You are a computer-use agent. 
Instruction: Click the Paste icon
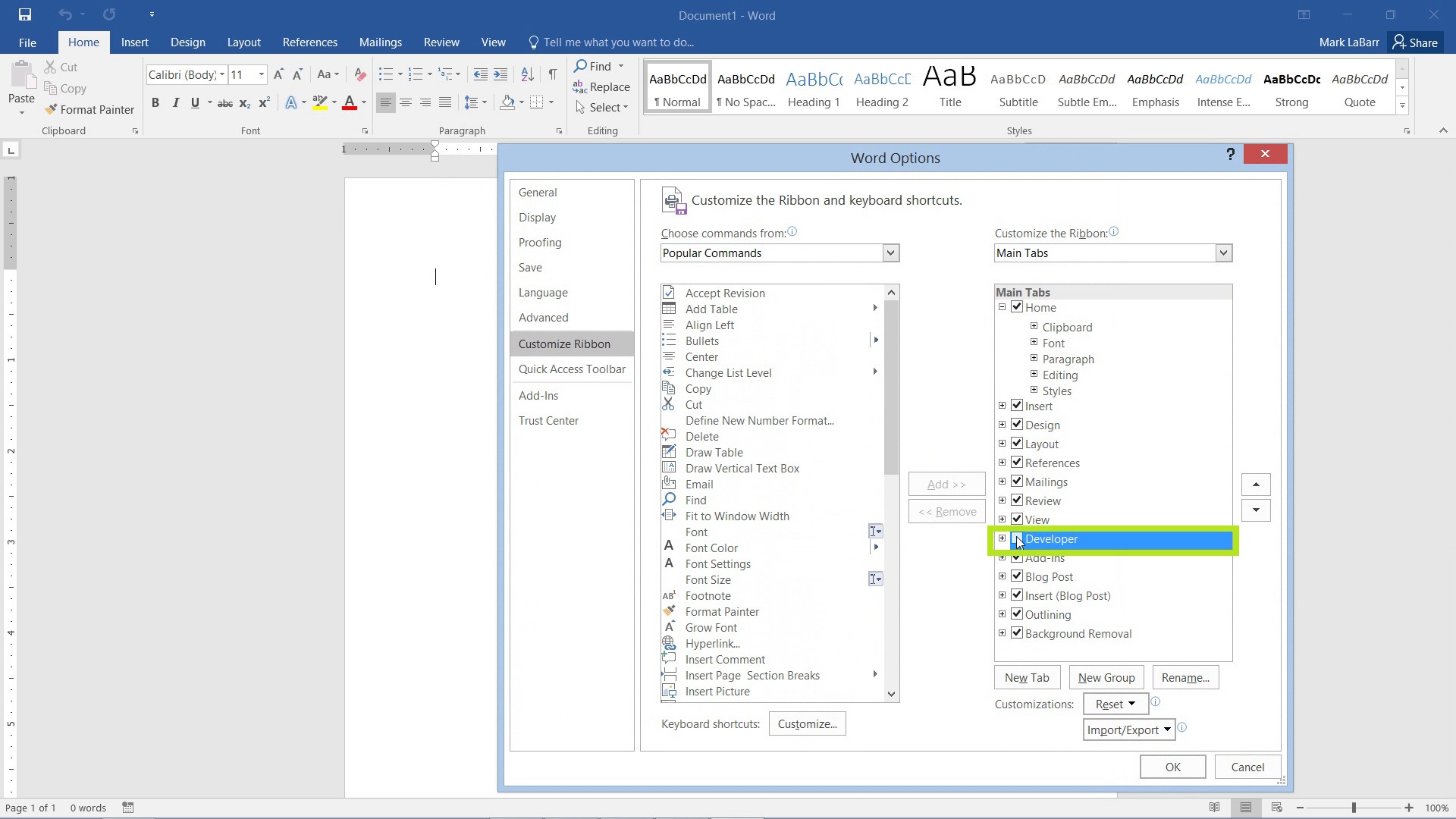(22, 76)
